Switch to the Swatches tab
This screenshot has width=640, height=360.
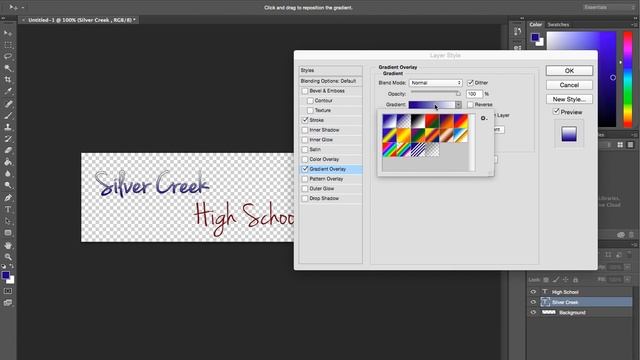[x=558, y=25]
